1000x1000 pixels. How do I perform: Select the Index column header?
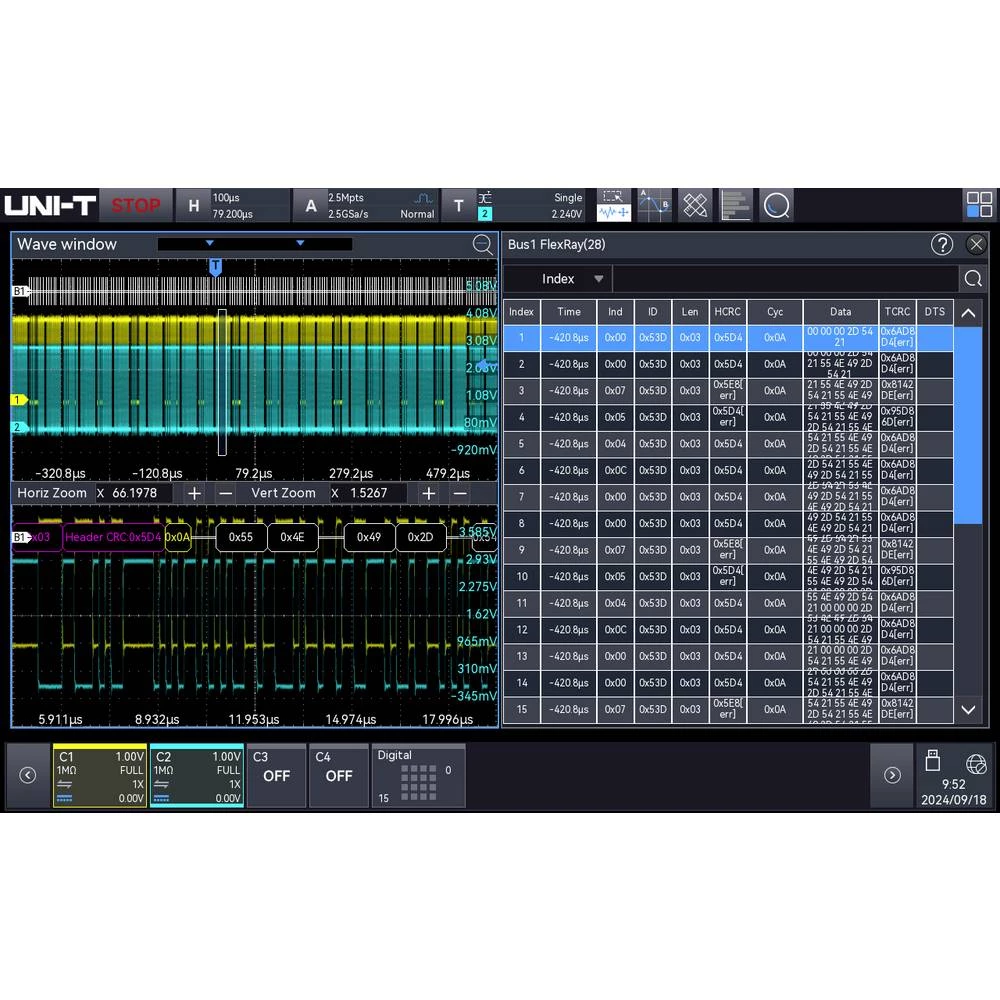(521, 312)
